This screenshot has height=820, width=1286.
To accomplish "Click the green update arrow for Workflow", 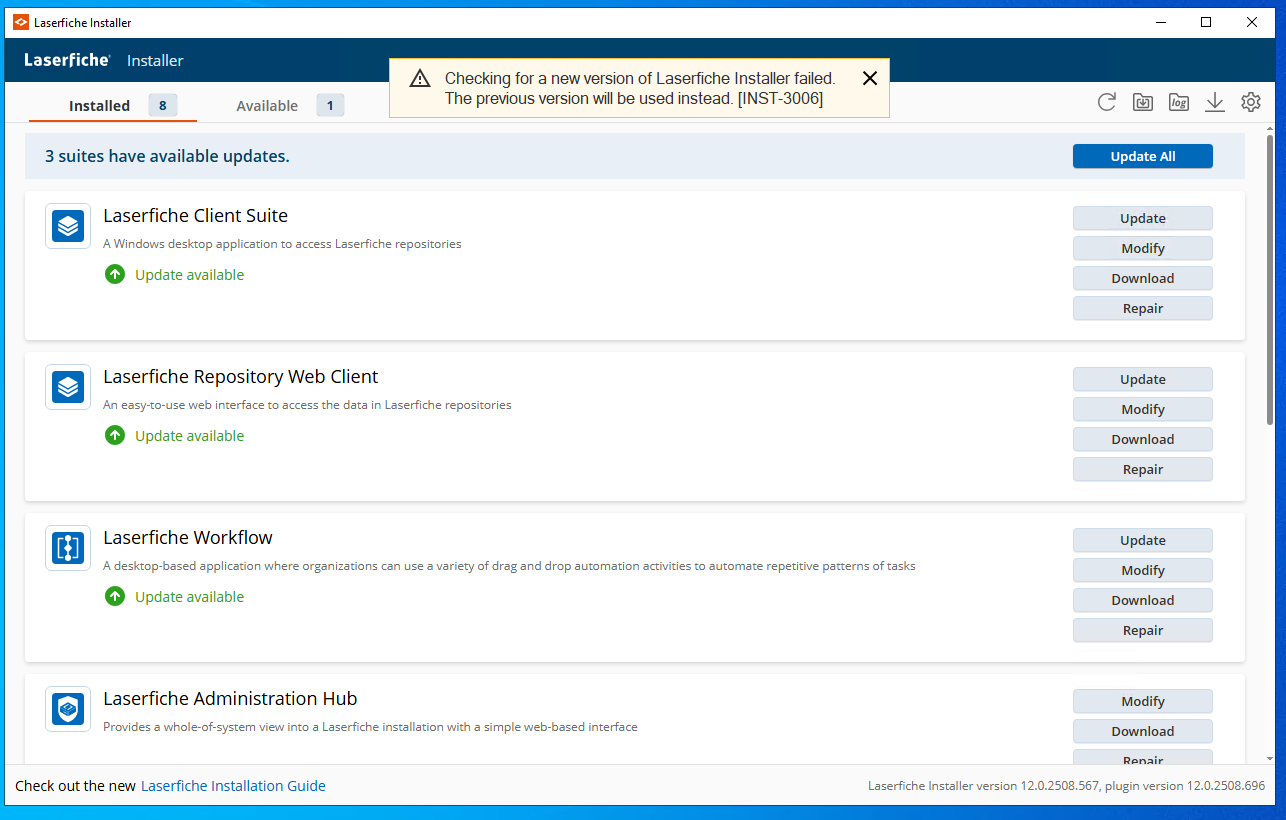I will click(x=115, y=596).
